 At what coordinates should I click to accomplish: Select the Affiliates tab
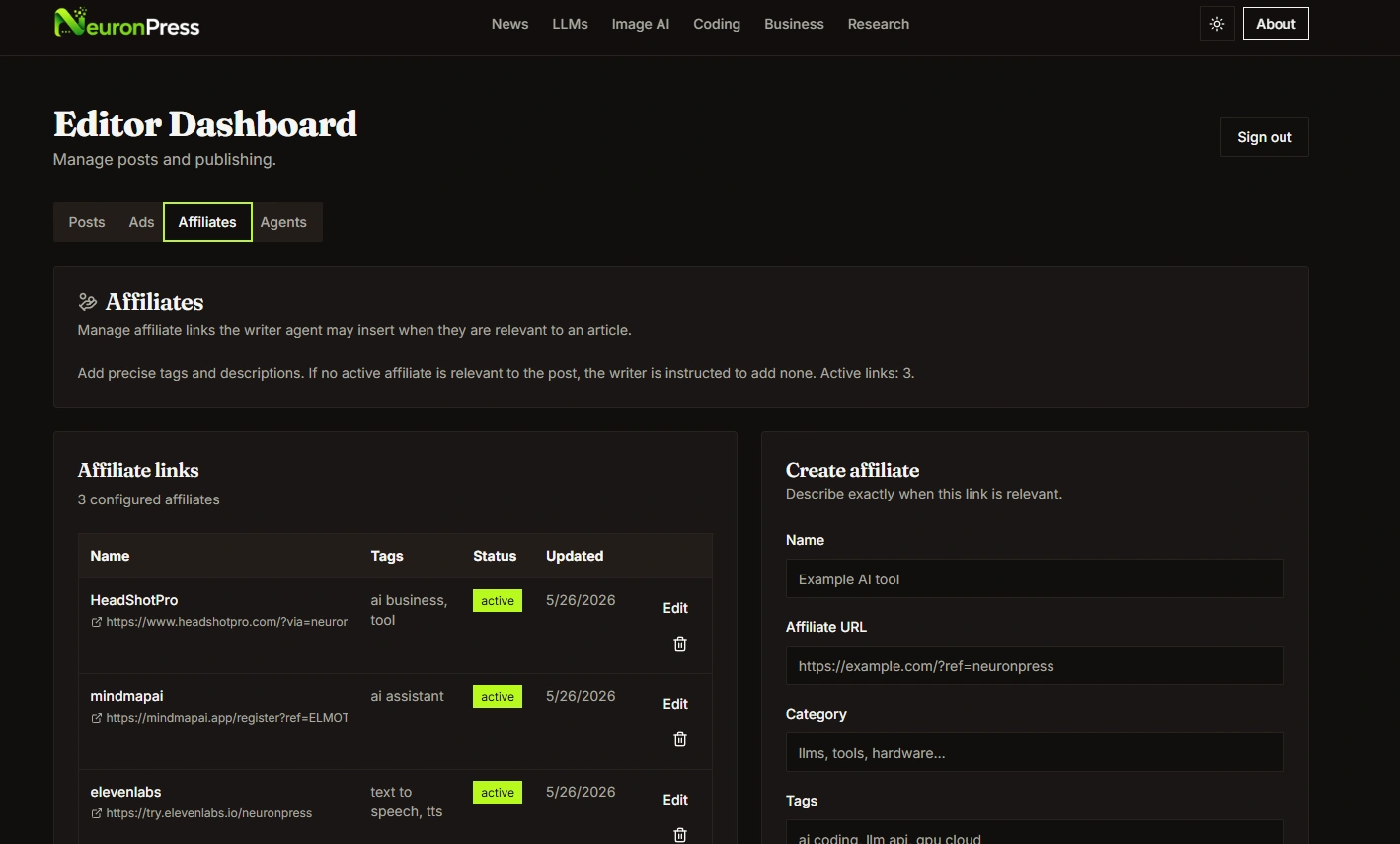tap(207, 222)
